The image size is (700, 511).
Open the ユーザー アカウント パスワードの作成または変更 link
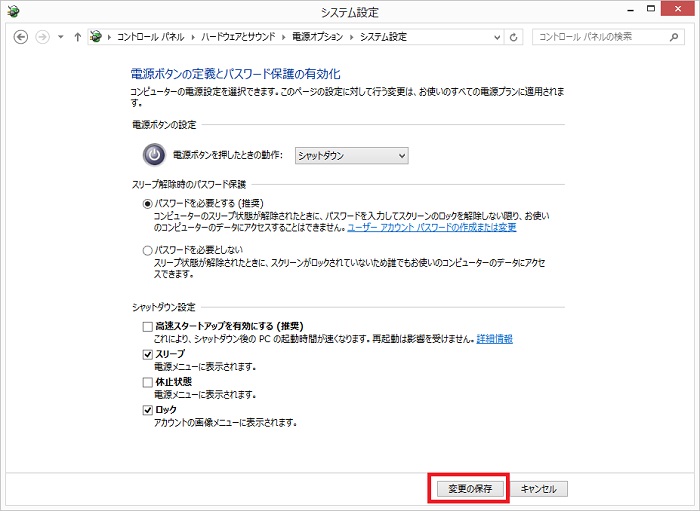click(x=431, y=228)
